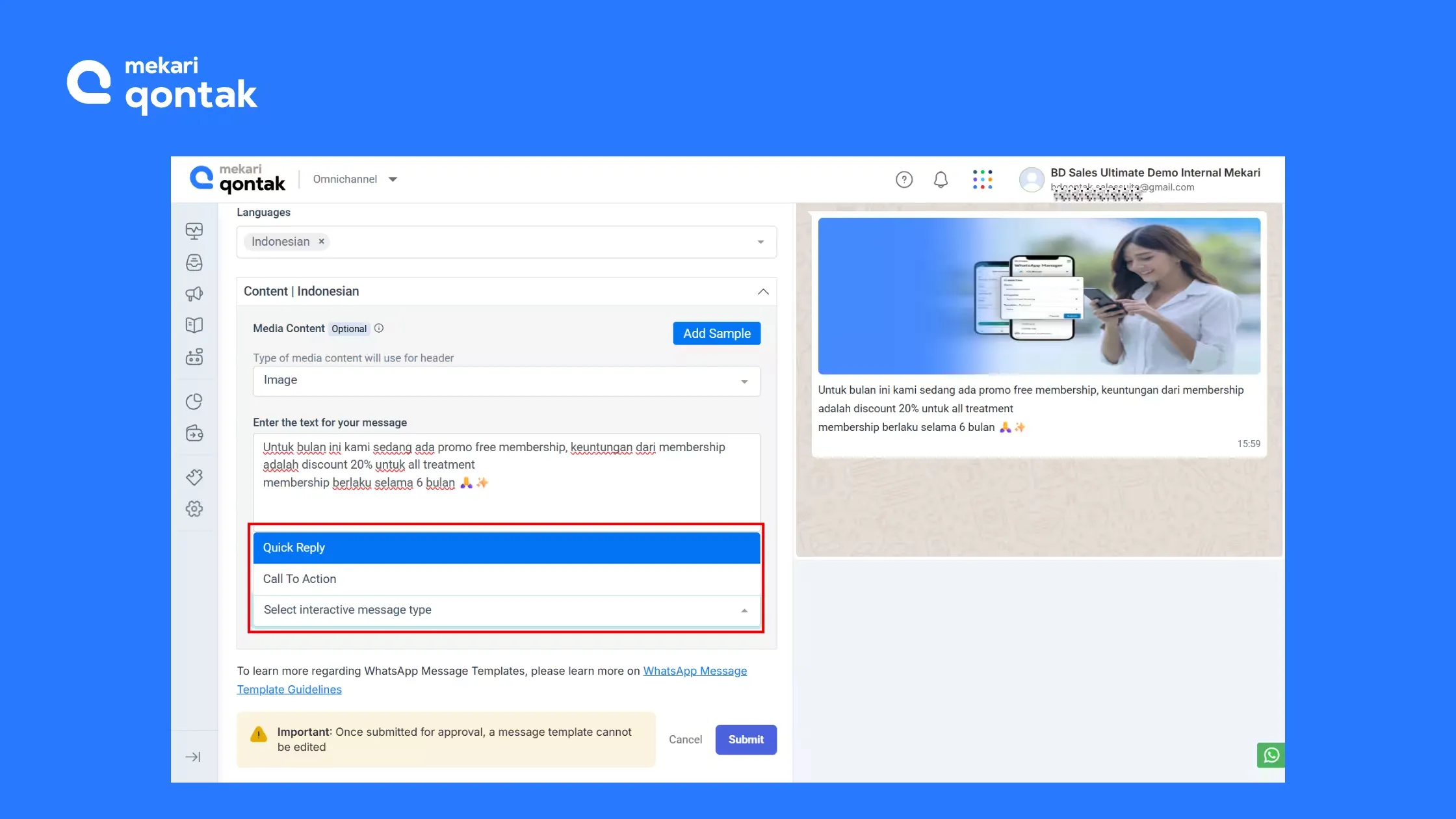Choose Call To Action option
1456x819 pixels.
click(x=506, y=578)
